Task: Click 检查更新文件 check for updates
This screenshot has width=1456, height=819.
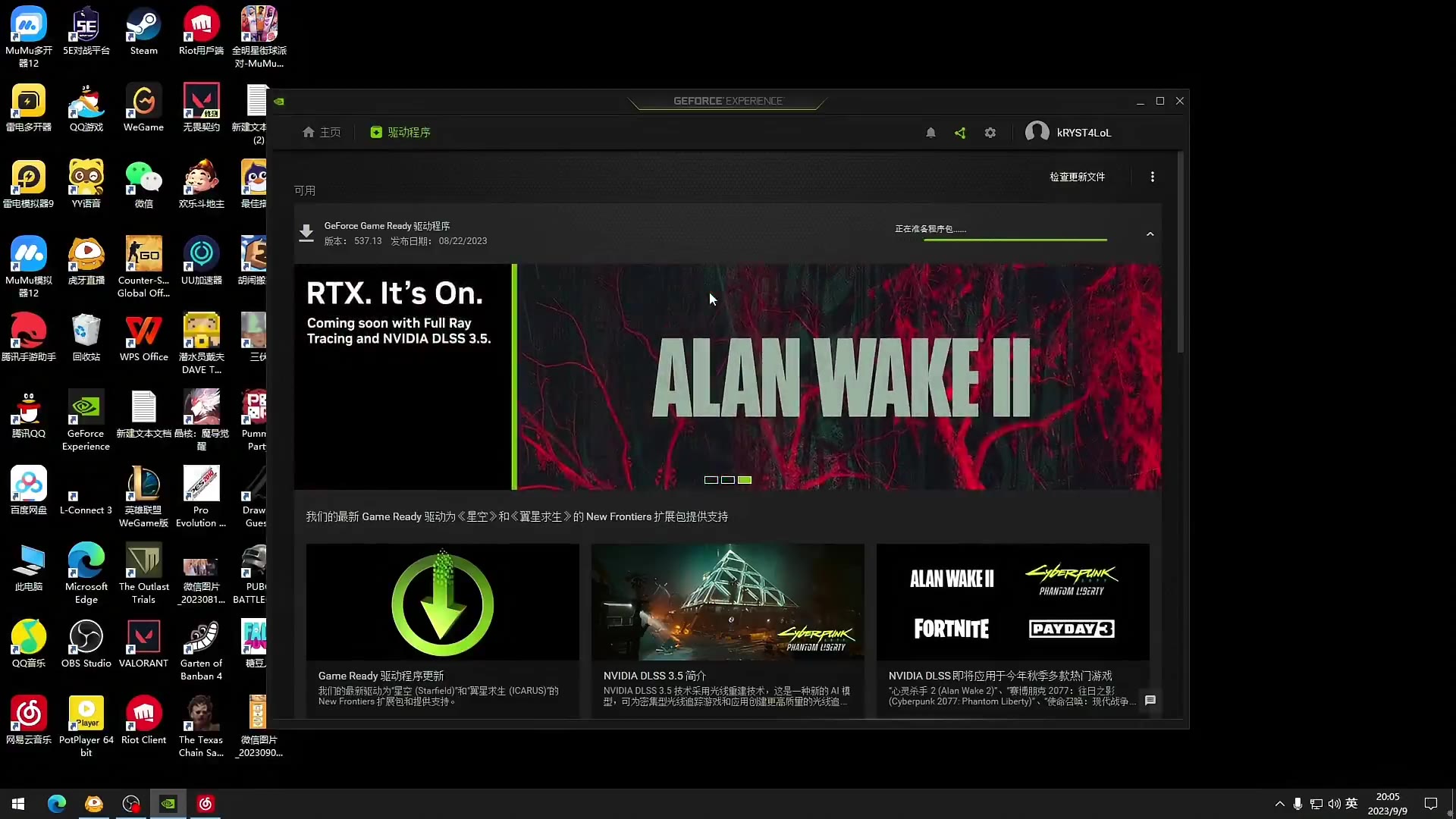Action: (1077, 177)
